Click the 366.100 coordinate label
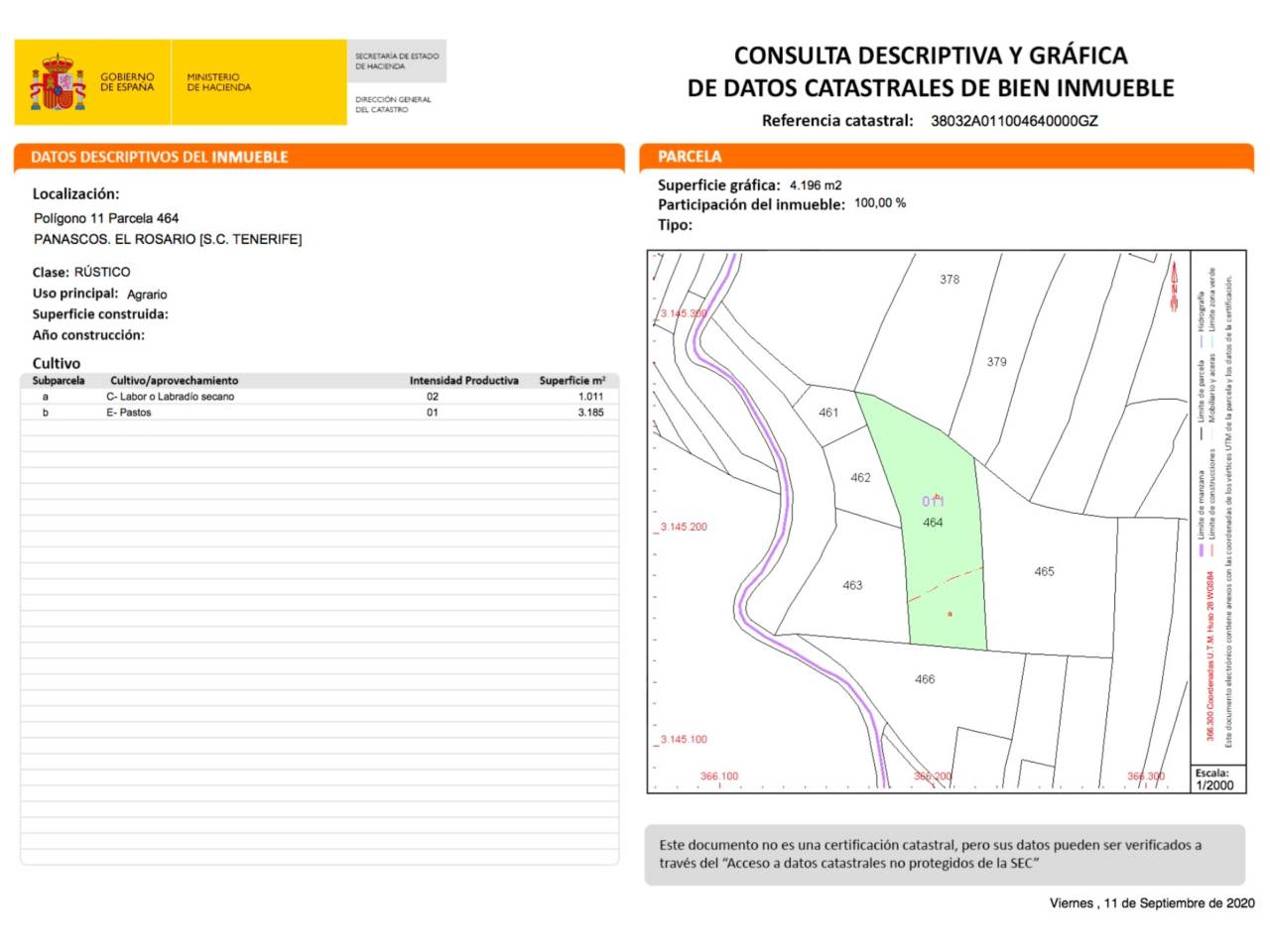Screen dimensions: 1270x952 point(719,776)
